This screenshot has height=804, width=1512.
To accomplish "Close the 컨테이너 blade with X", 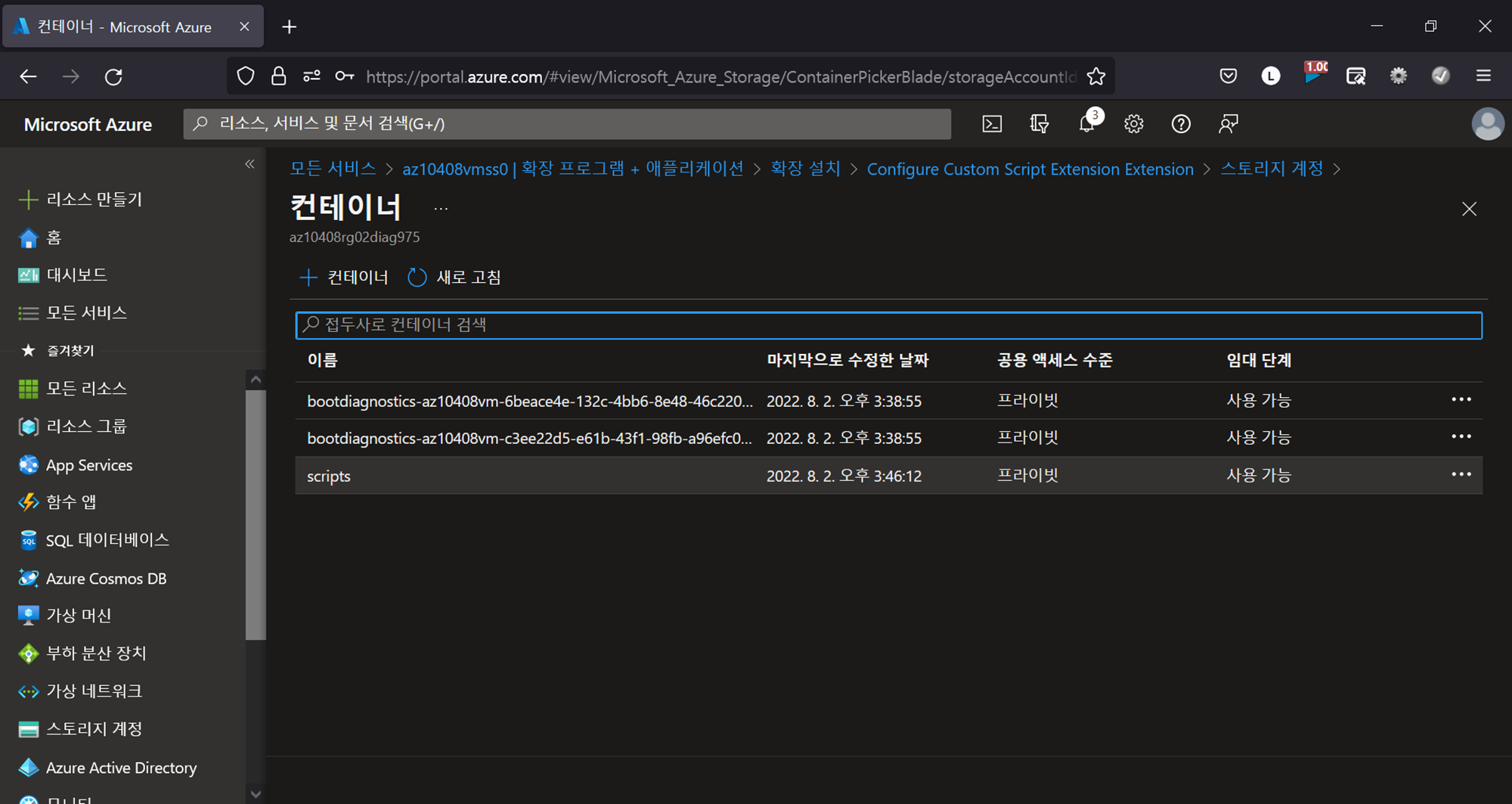I will [x=1469, y=209].
